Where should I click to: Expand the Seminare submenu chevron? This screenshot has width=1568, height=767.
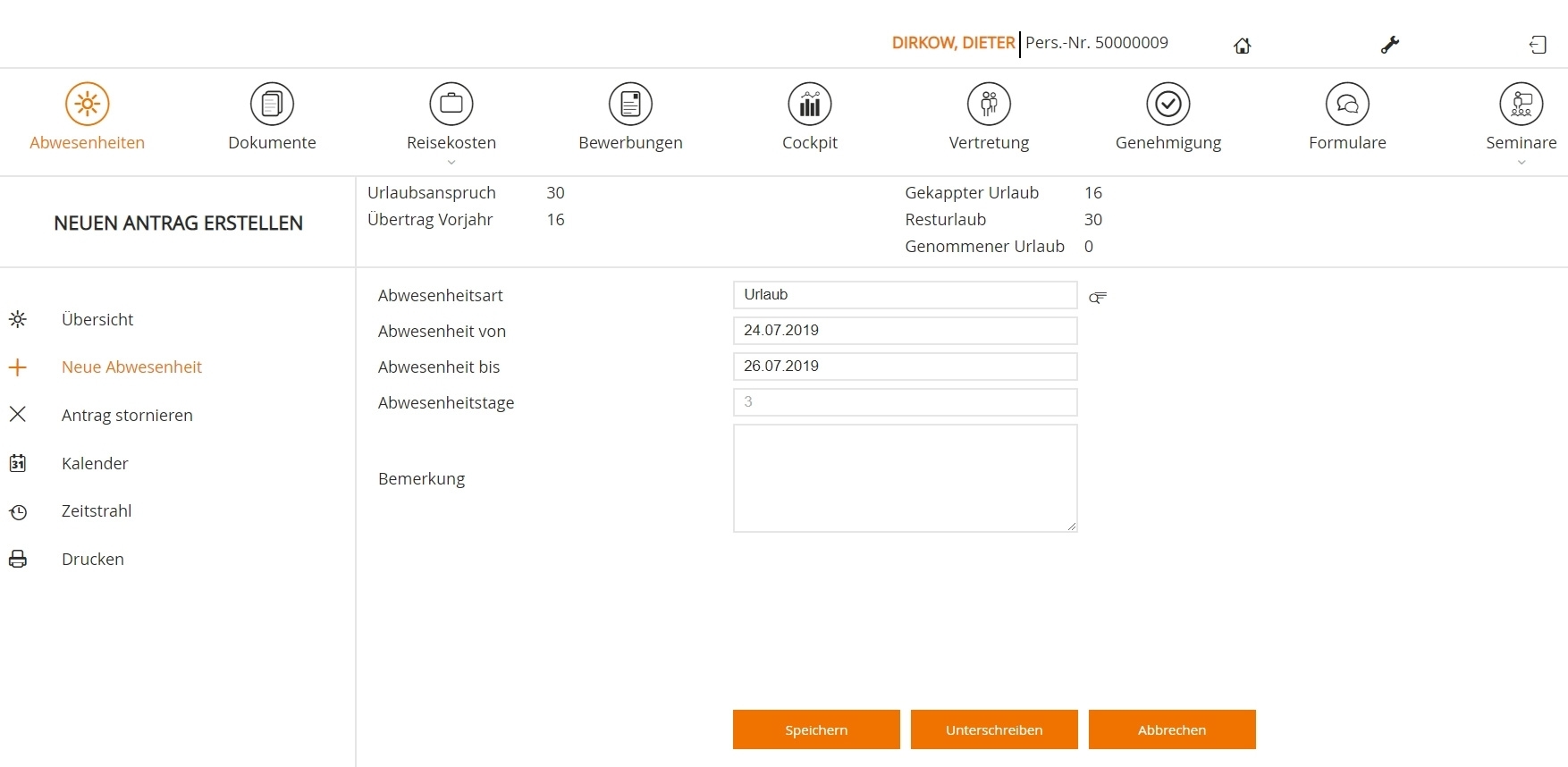pos(1521,163)
